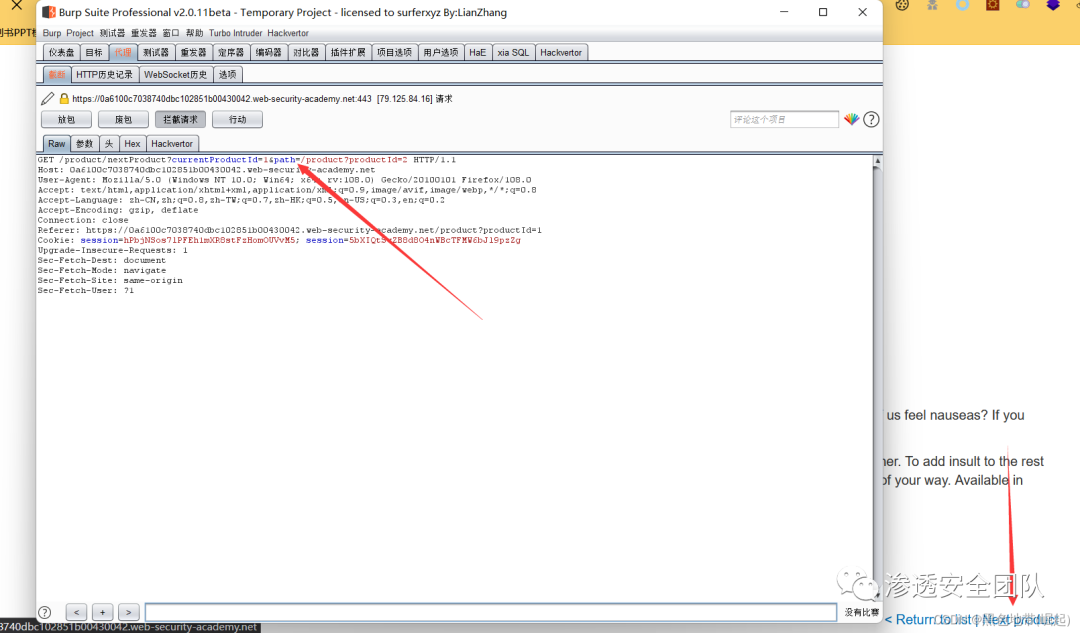Click the Upgrade-Insecure-Requests header line
This screenshot has height=633, width=1080.
click(x=112, y=250)
